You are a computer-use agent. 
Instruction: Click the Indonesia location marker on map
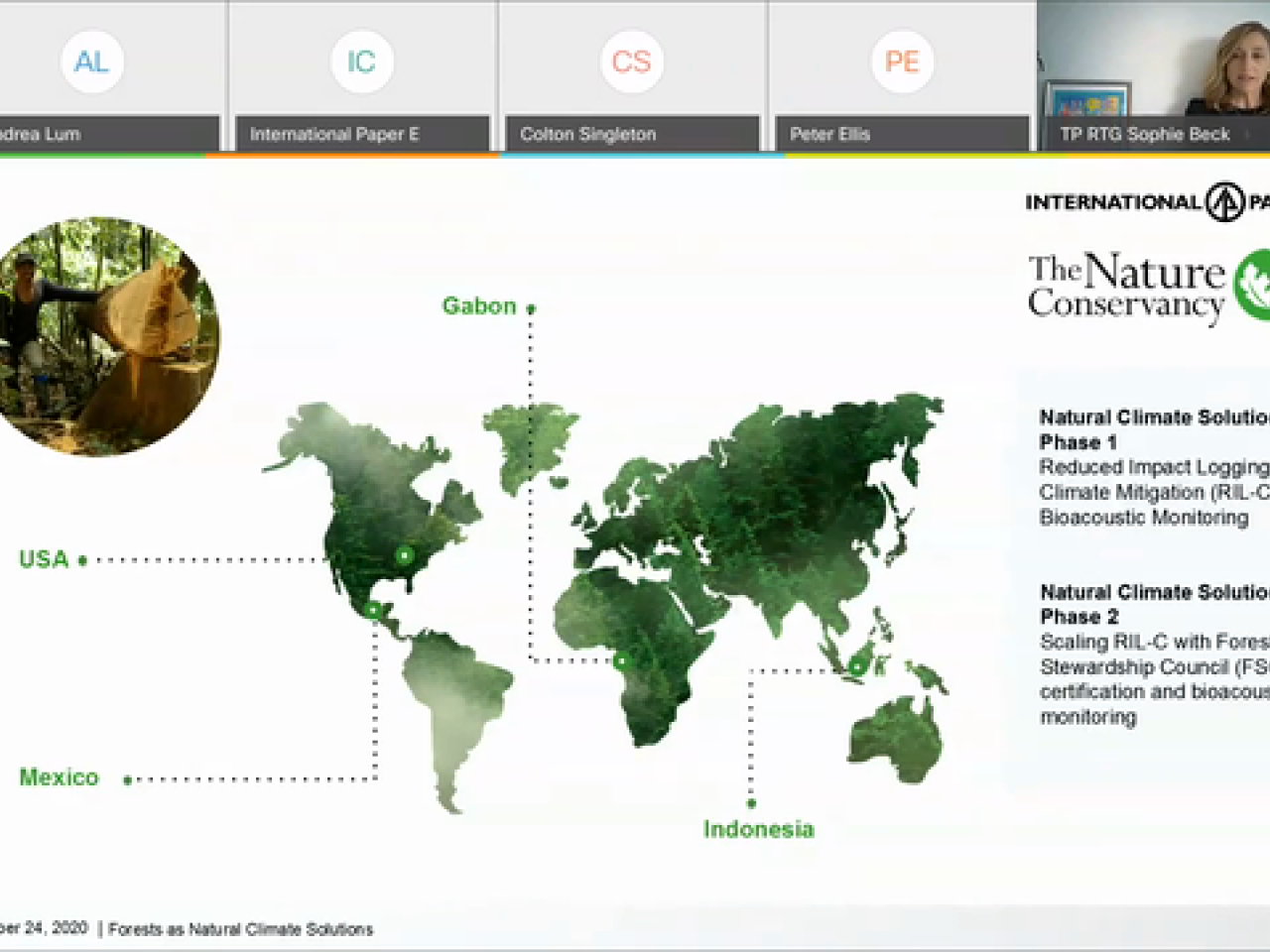pyautogui.click(x=856, y=667)
